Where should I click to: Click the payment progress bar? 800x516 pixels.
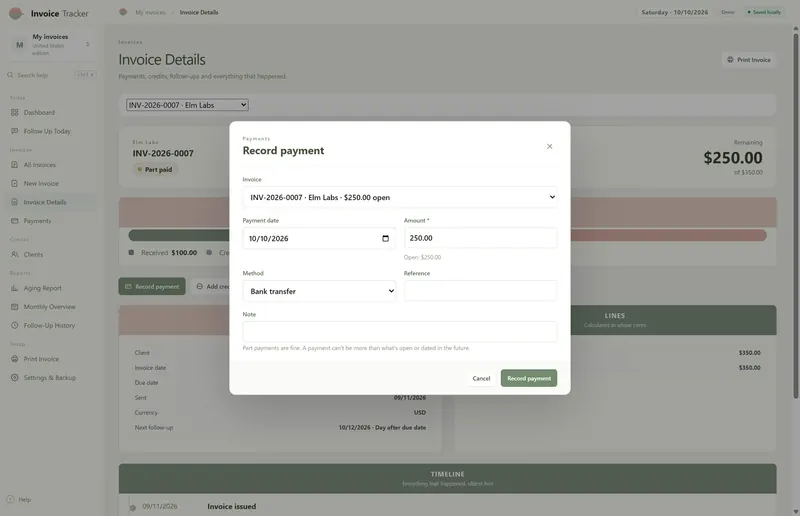[x=447, y=235]
